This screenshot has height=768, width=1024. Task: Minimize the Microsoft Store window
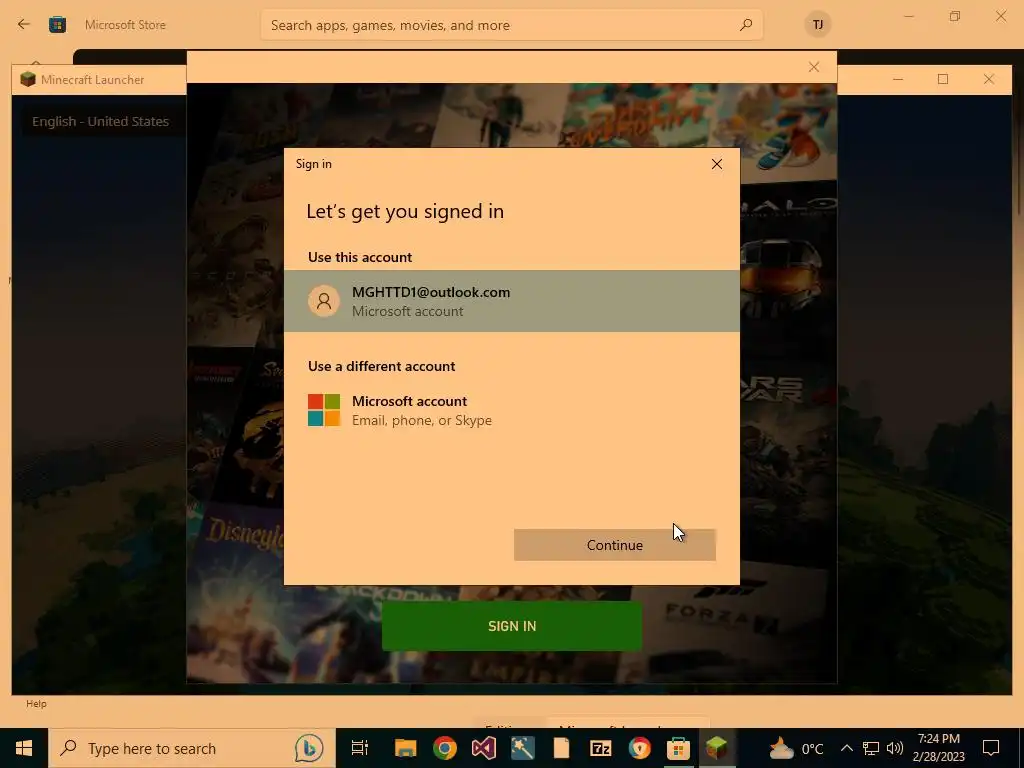coord(908,16)
